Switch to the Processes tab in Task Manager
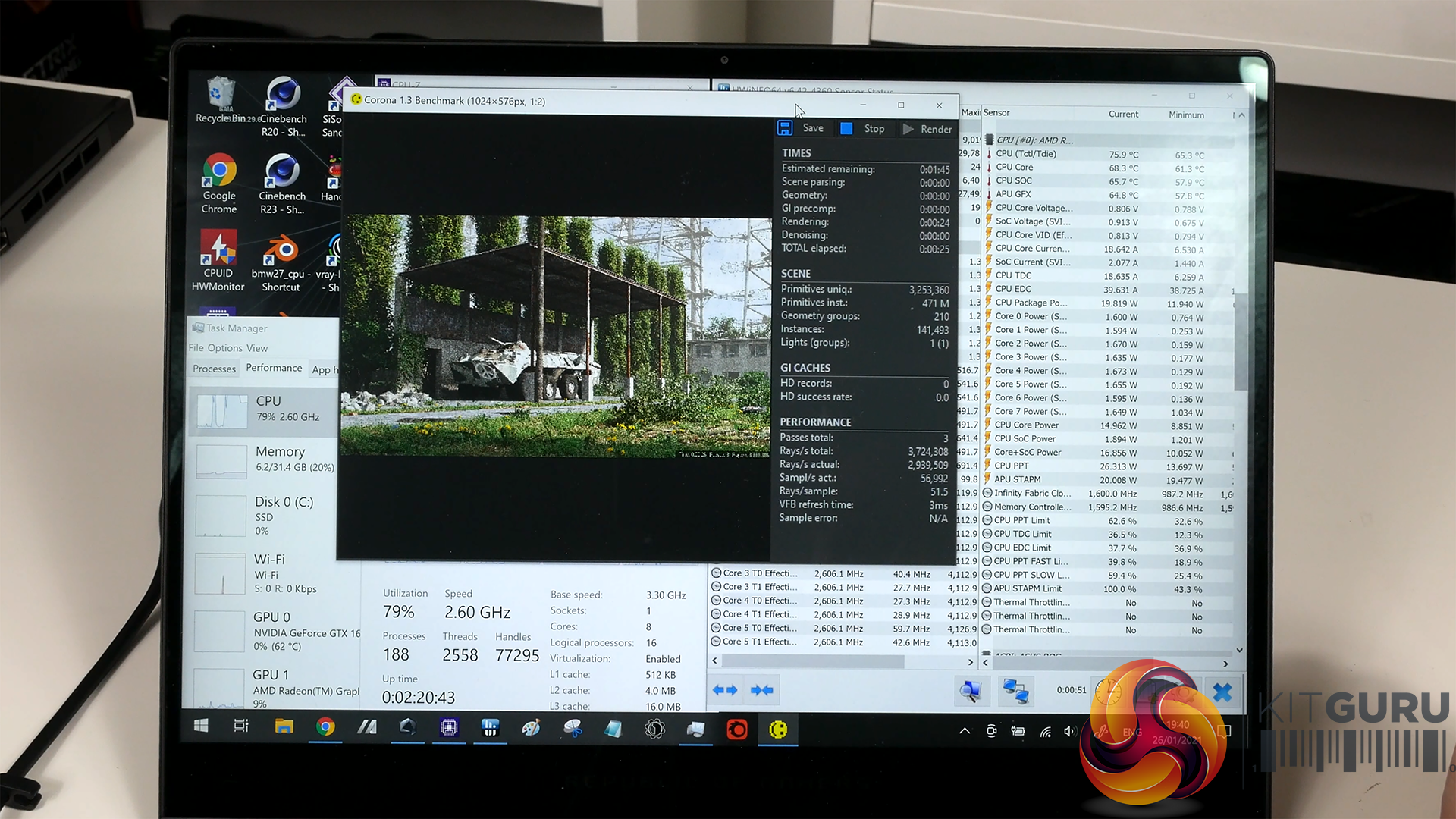Screen dimensions: 1456x819 coord(214,369)
